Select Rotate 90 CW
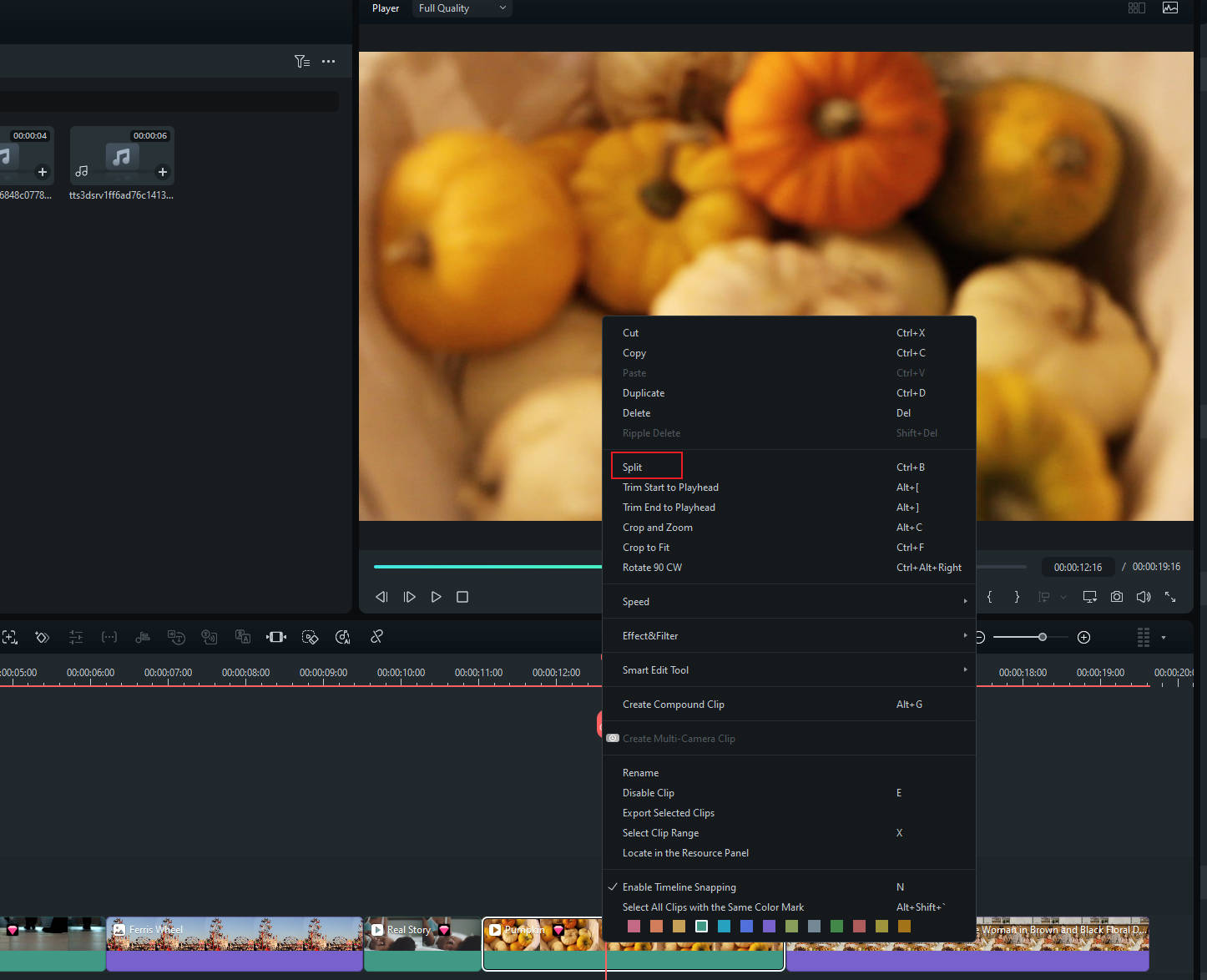 click(789, 568)
